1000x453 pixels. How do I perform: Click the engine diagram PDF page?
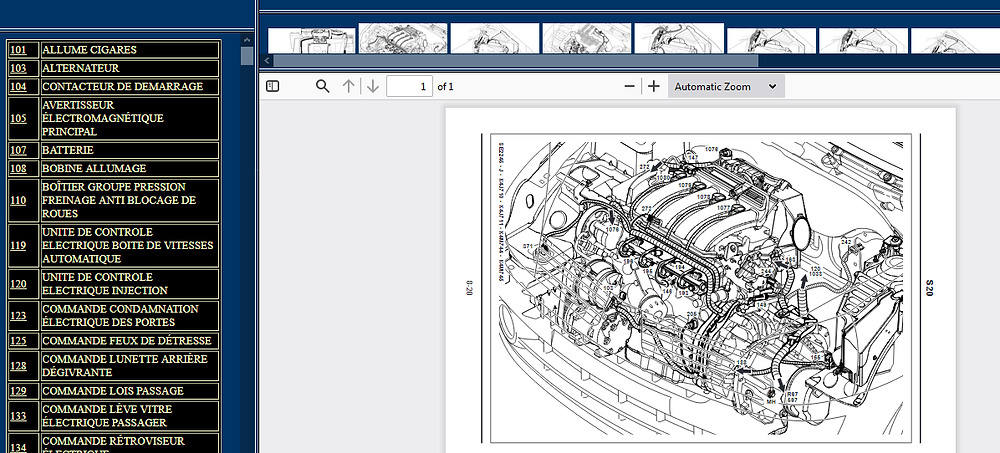pyautogui.click(x=700, y=281)
